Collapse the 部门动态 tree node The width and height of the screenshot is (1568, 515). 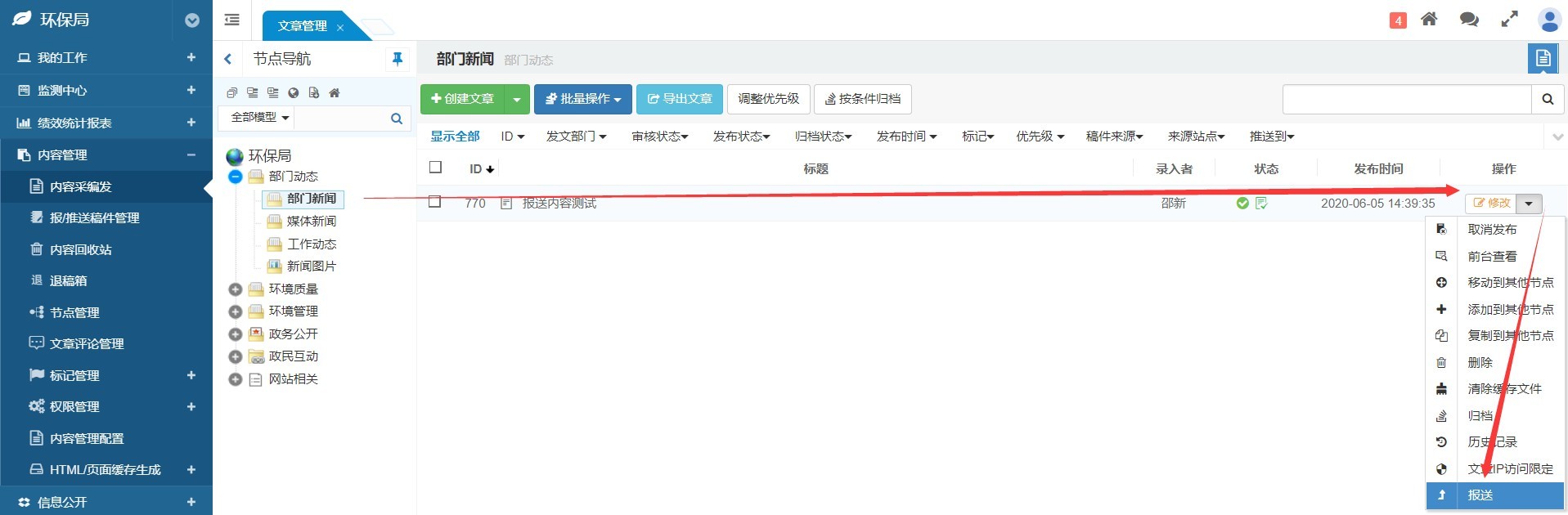[235, 177]
